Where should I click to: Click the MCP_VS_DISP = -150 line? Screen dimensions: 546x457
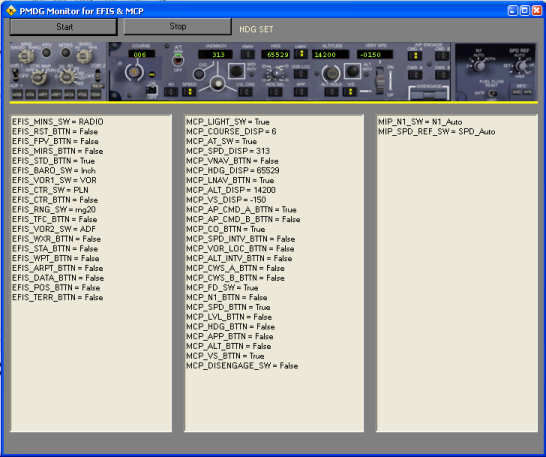(x=226, y=200)
